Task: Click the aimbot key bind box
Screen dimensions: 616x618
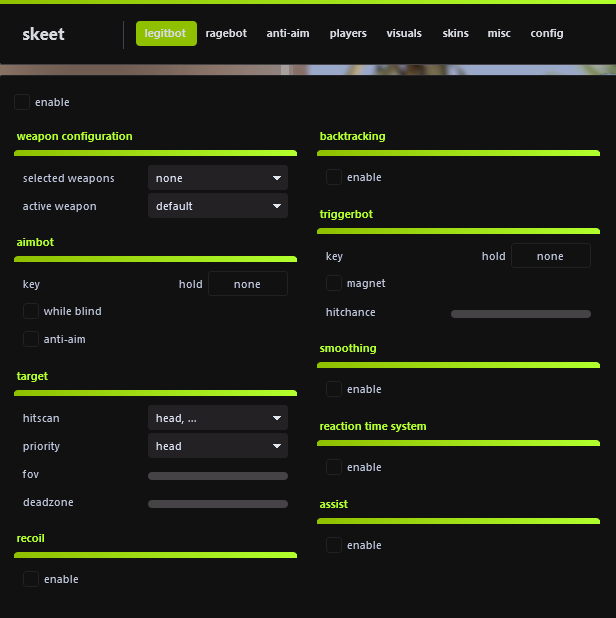Action: click(248, 284)
